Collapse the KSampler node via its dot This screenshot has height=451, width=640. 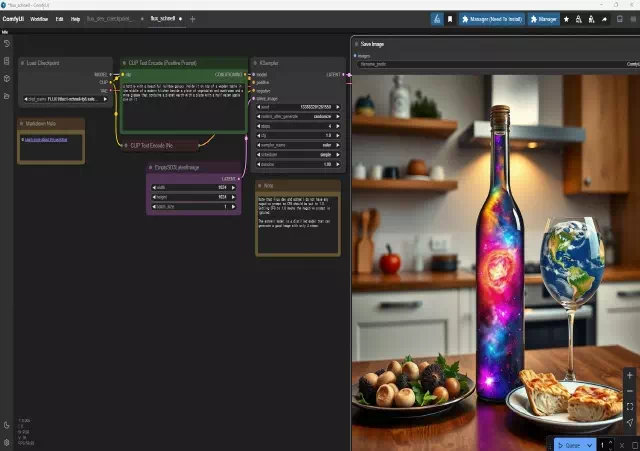tap(255, 62)
